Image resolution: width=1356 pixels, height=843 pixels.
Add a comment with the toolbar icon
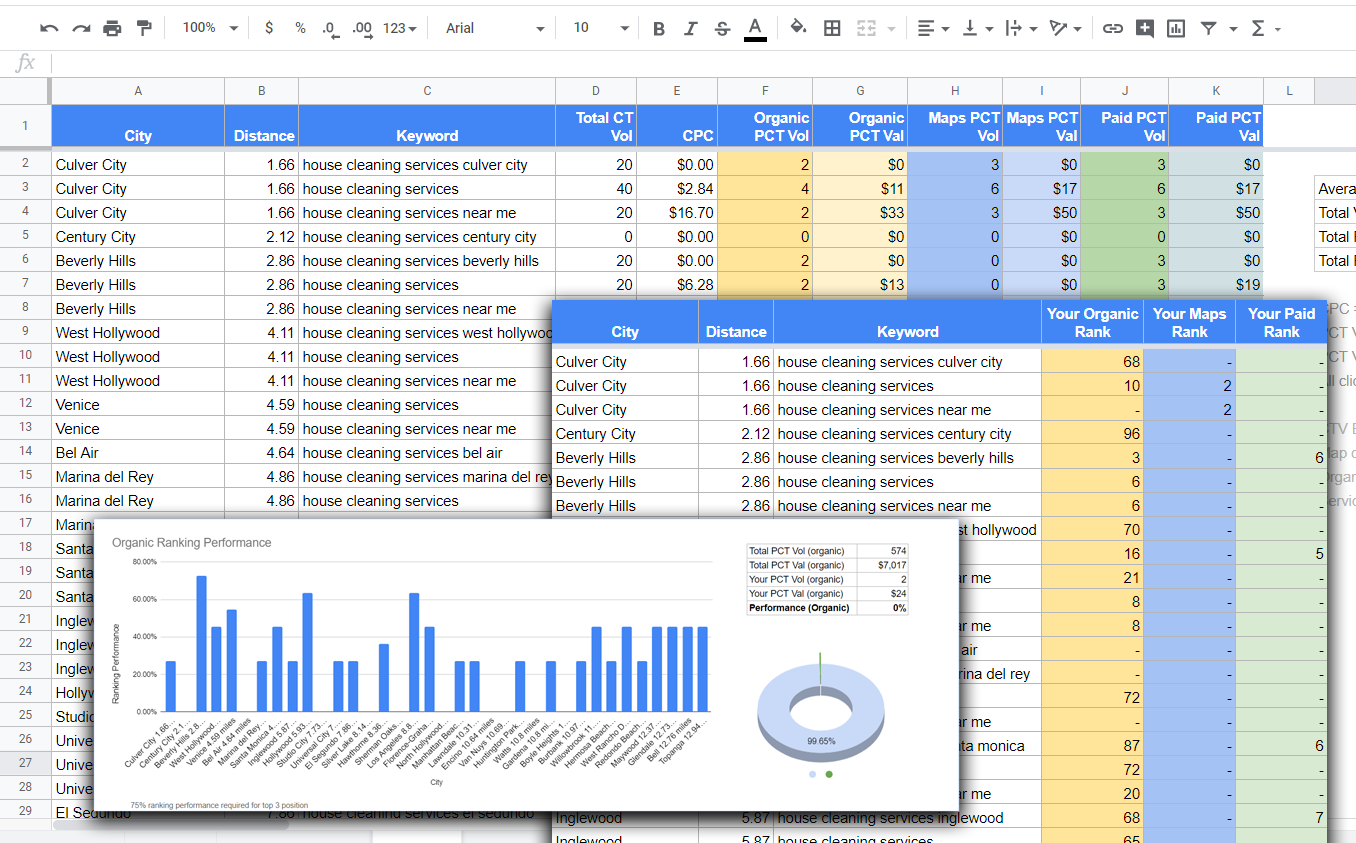1144,28
